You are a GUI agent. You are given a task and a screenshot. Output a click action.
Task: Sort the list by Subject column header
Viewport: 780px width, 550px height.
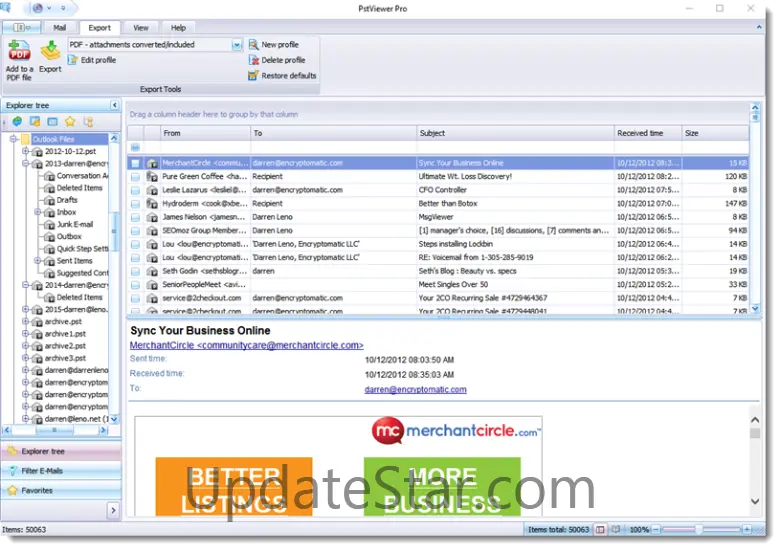515,133
